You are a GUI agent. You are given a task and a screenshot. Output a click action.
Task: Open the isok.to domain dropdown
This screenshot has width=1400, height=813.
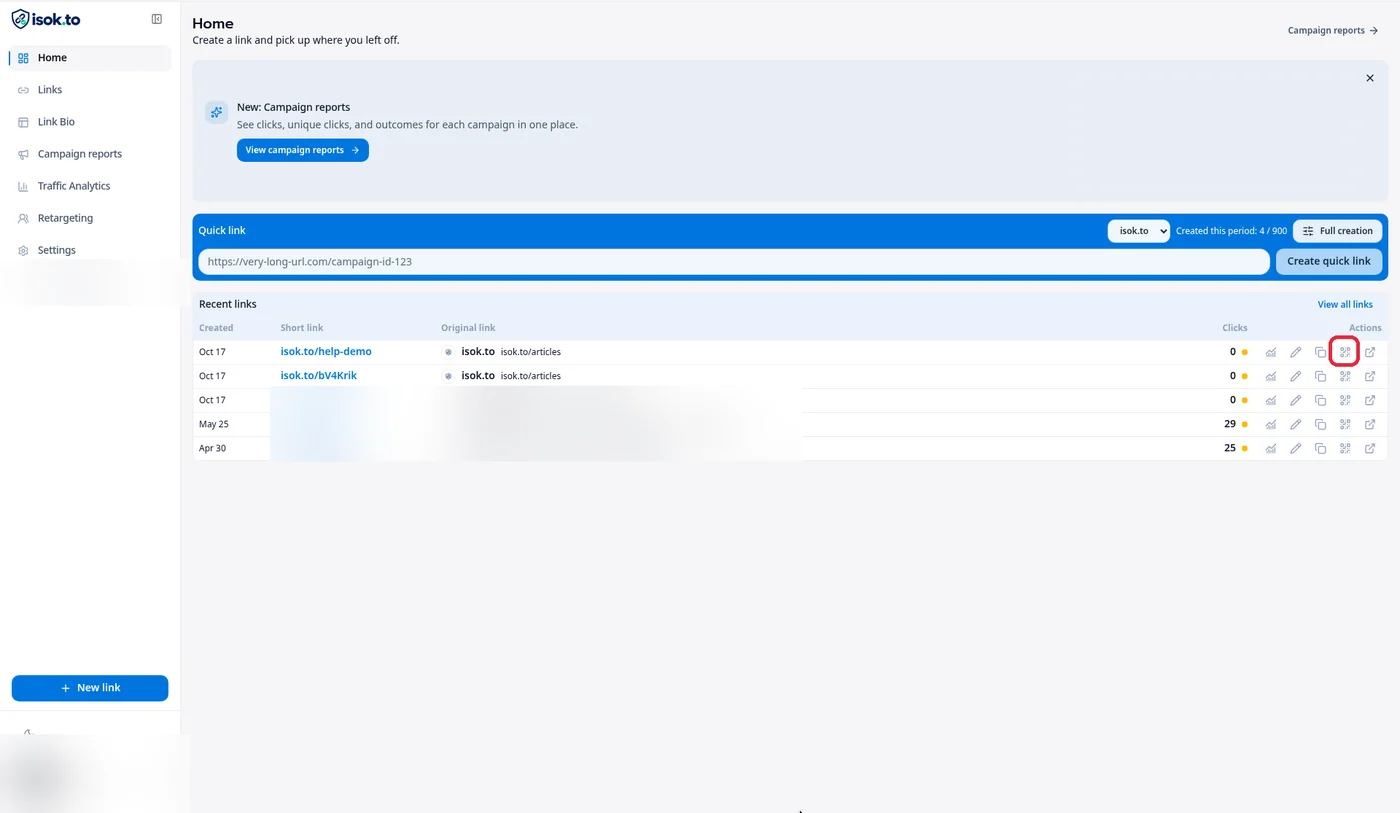(x=1138, y=231)
